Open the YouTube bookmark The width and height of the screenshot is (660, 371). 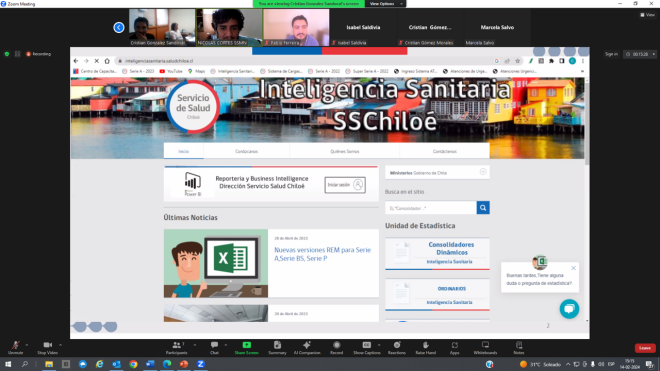pyautogui.click(x=171, y=71)
